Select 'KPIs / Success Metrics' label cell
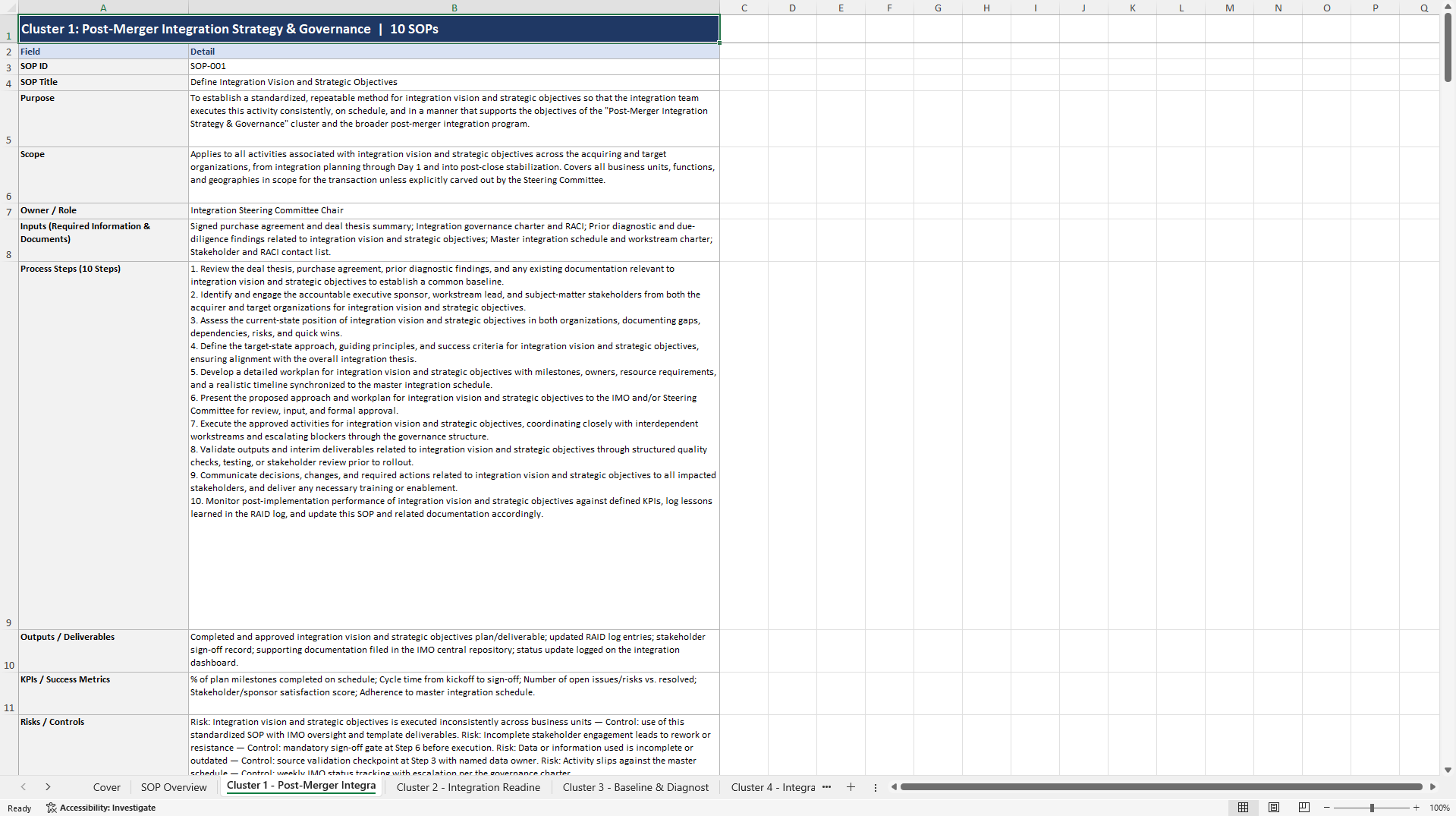The width and height of the screenshot is (1456, 816). [x=103, y=694]
